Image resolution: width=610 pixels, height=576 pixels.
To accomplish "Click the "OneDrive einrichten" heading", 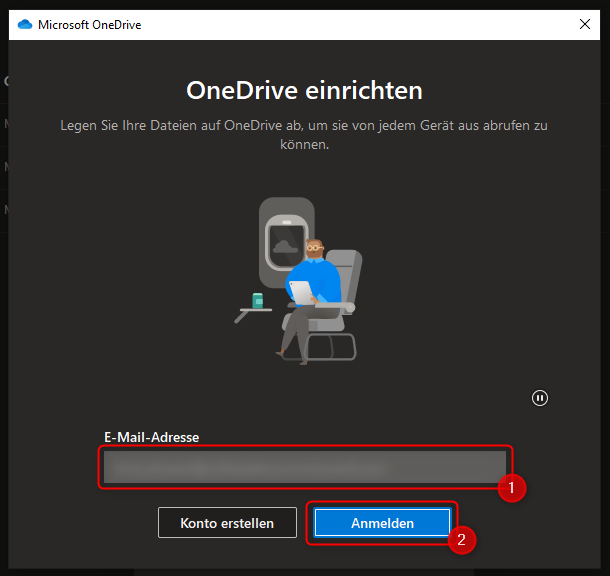I will pyautogui.click(x=304, y=91).
